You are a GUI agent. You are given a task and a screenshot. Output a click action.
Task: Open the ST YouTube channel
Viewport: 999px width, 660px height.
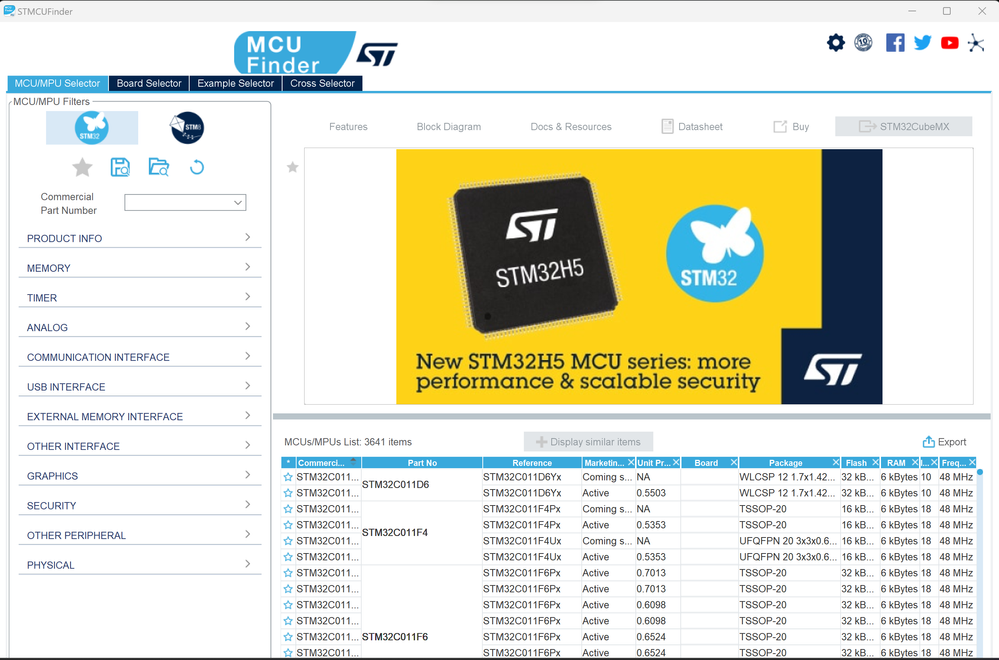click(x=949, y=43)
